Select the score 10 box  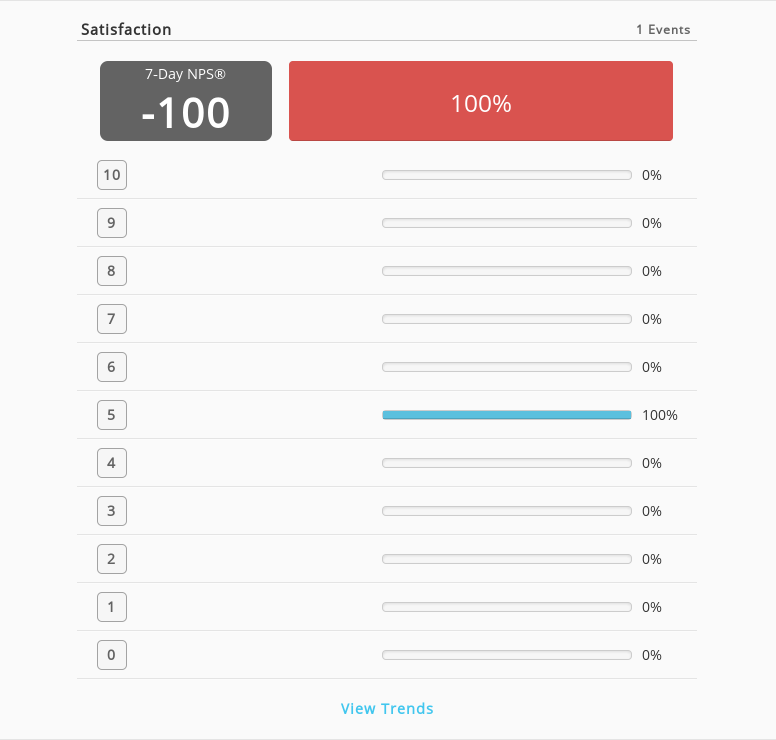[112, 175]
